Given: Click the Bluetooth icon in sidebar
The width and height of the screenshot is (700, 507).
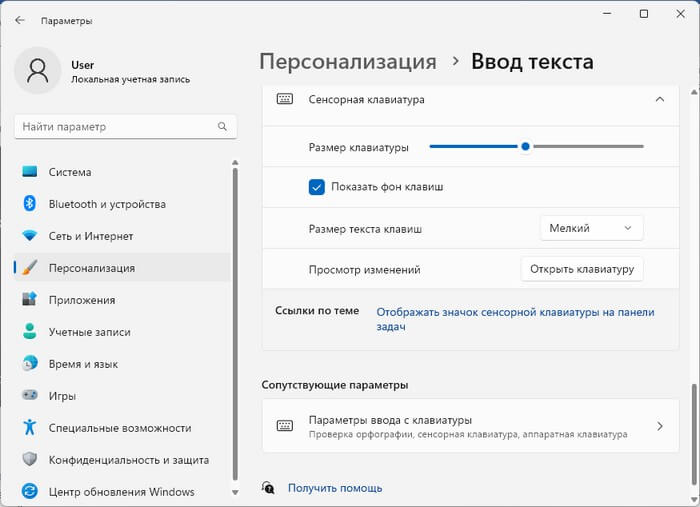Looking at the screenshot, I should [x=29, y=204].
